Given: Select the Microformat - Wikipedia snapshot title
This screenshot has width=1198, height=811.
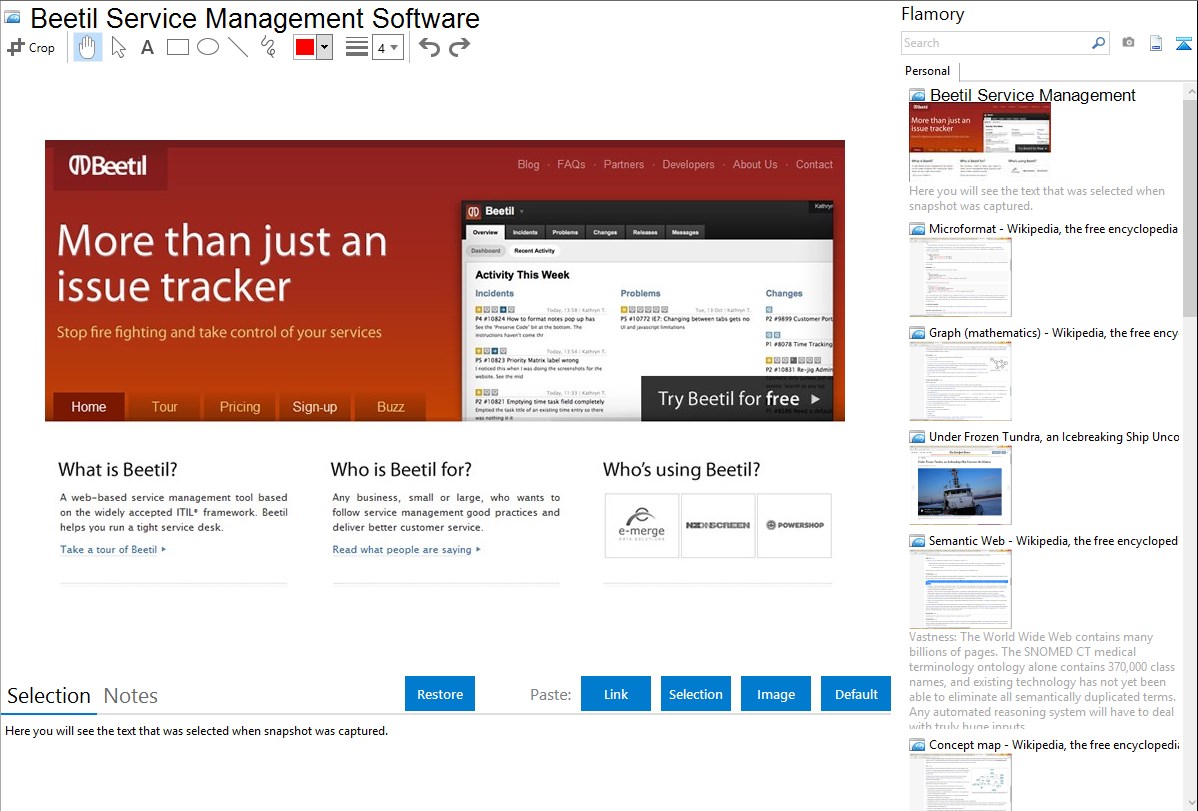Looking at the screenshot, I should pos(1053,229).
